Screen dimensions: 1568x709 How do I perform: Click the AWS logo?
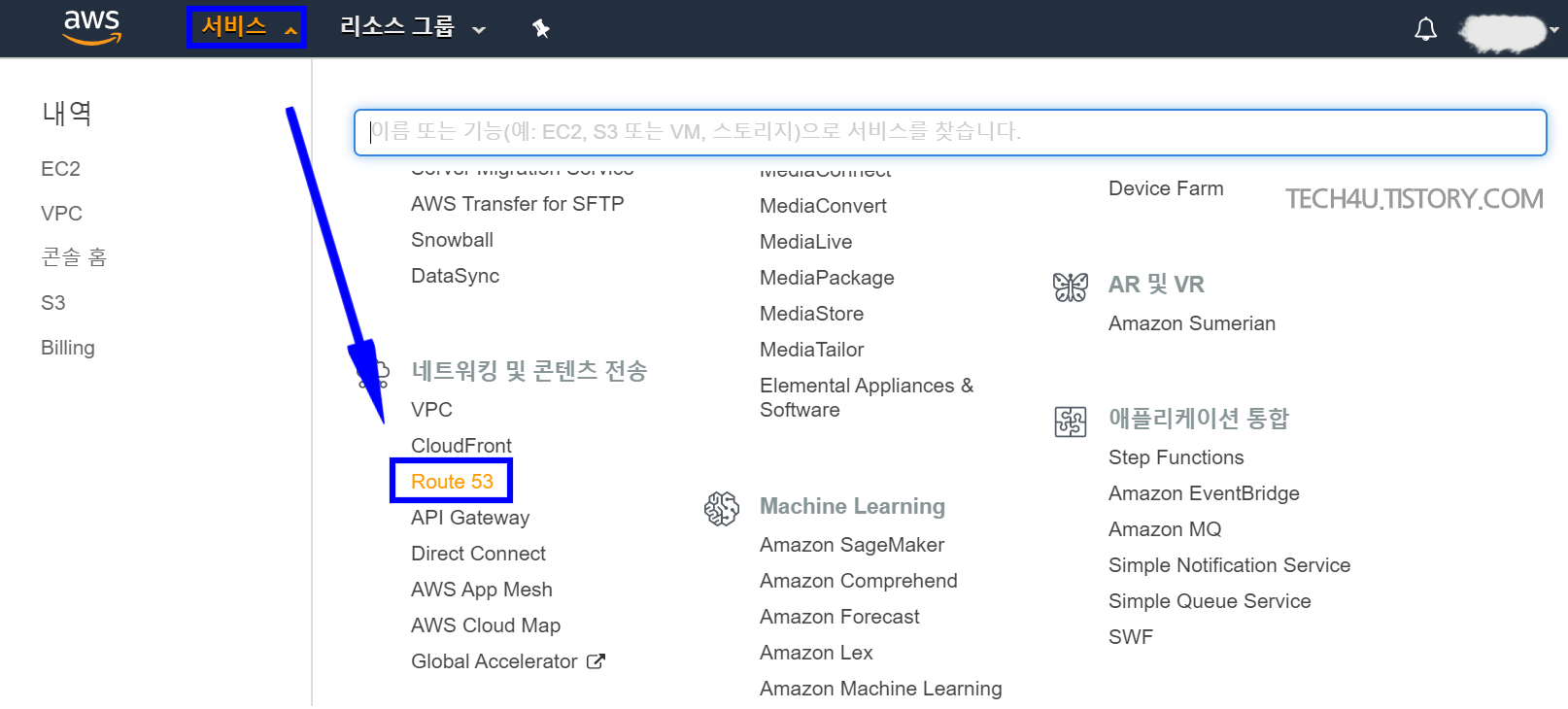point(92,27)
